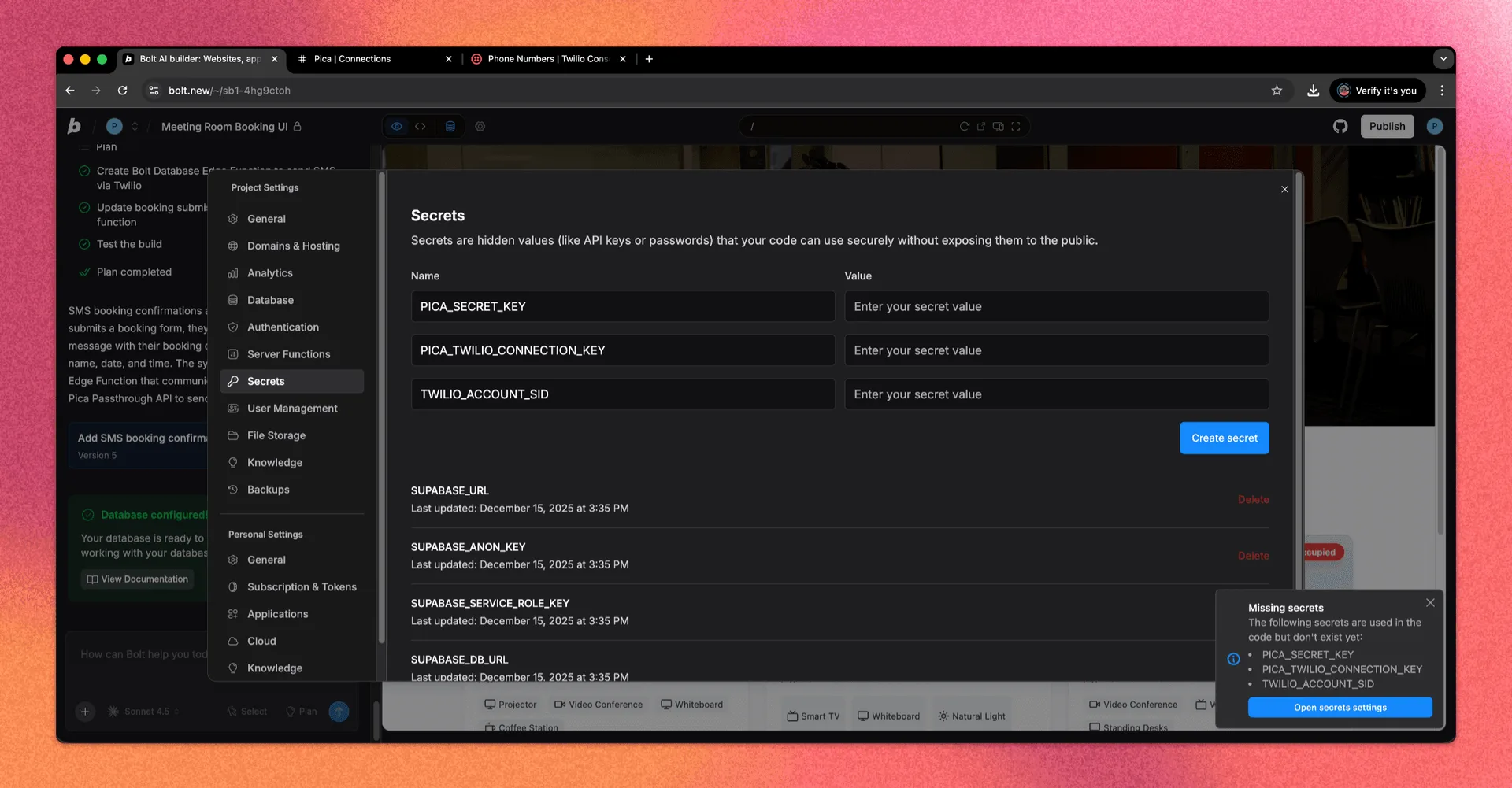Open User Management settings

click(x=291, y=409)
